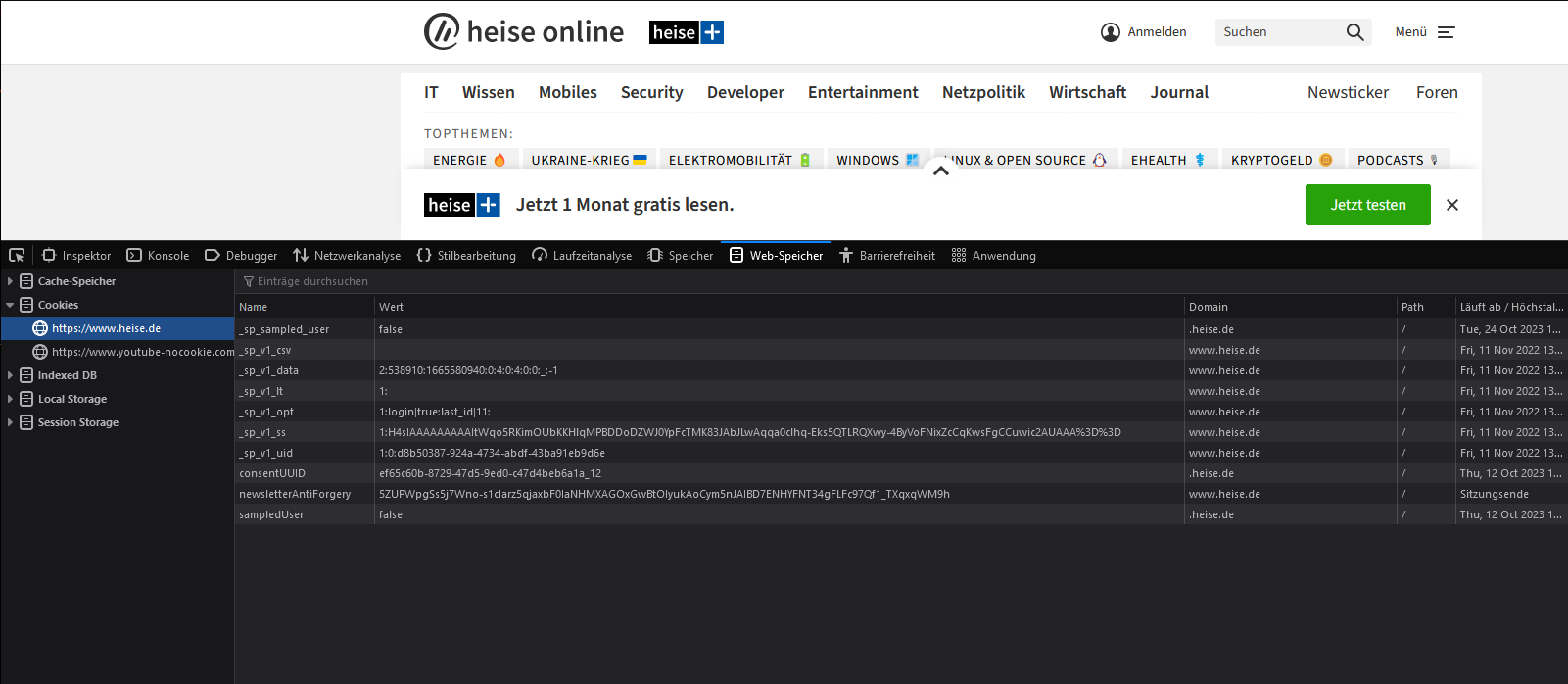Image resolution: width=1568 pixels, height=684 pixels.
Task: Click the Indexed DB storage icon
Action: point(26,375)
